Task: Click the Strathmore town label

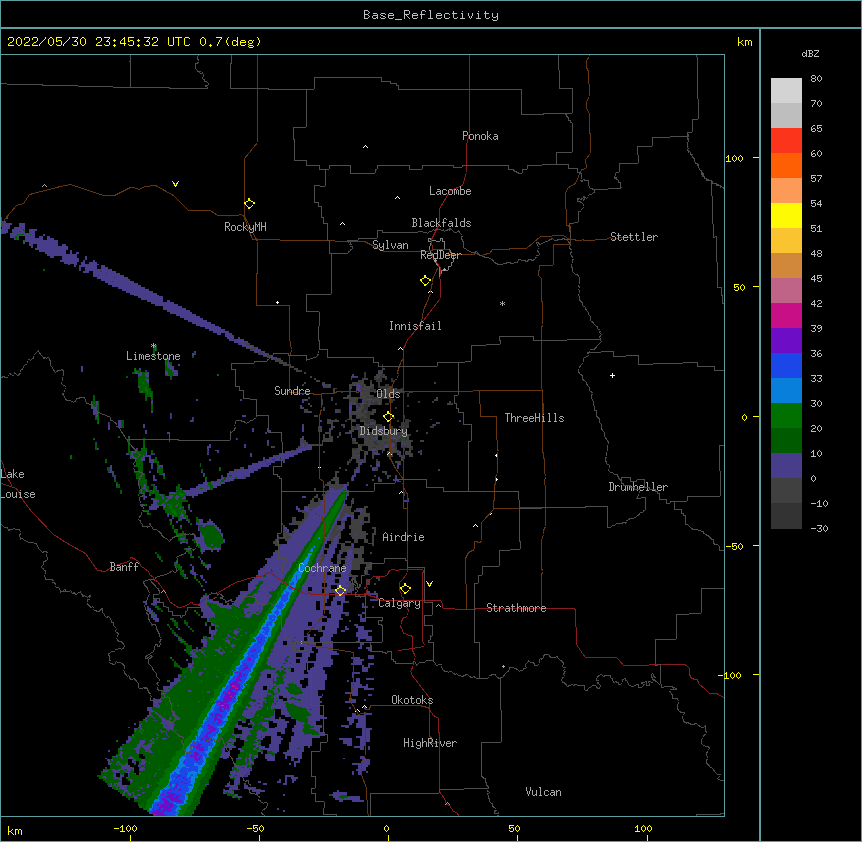Action: [x=516, y=608]
